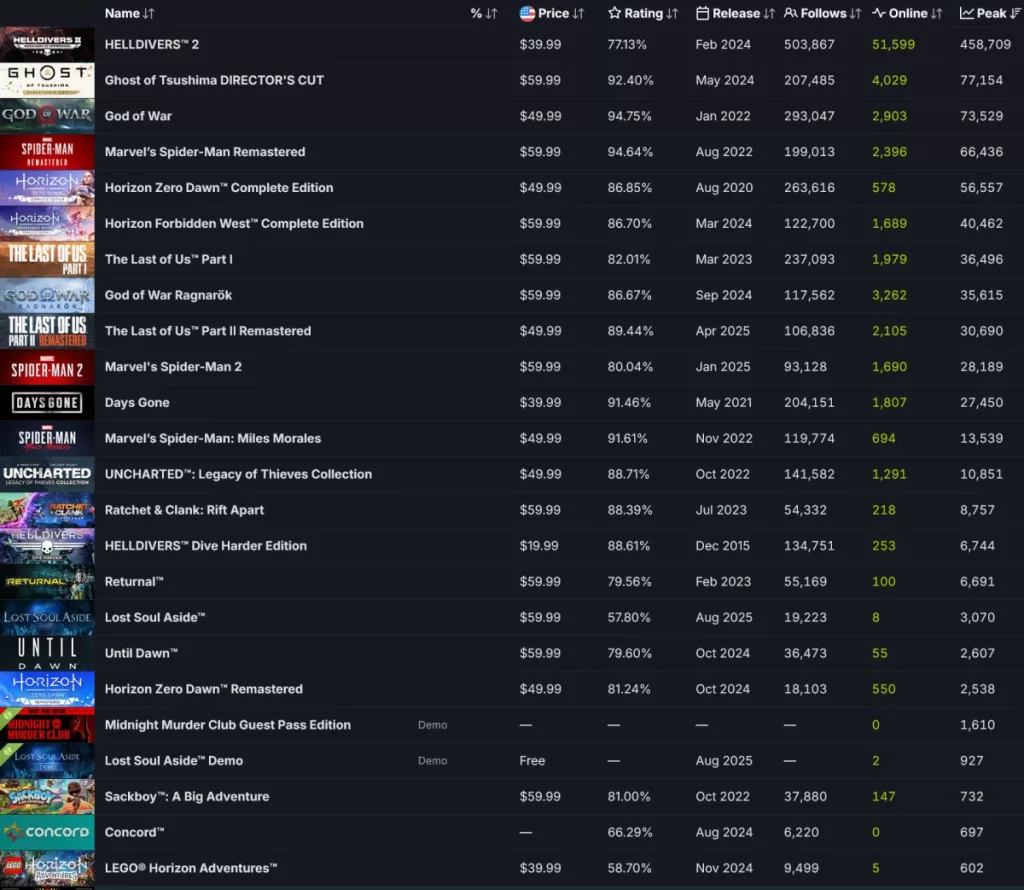1024x890 pixels.
Task: Click the pulse icon in Online header
Action: coord(878,14)
